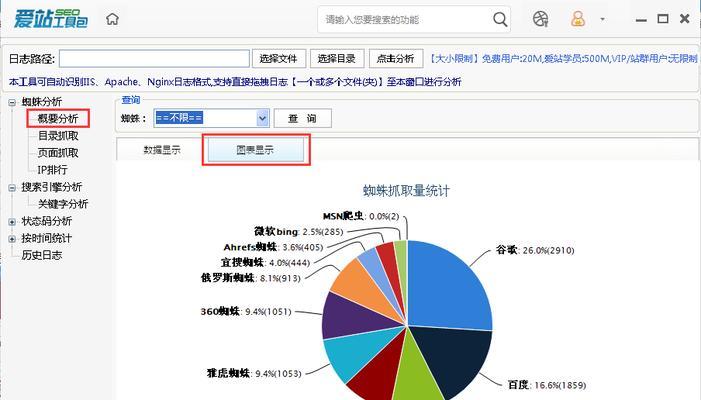Viewport: 701px width, 400px height.
Task: Click the 谷歌 26.0% chart label
Action: pos(535,250)
